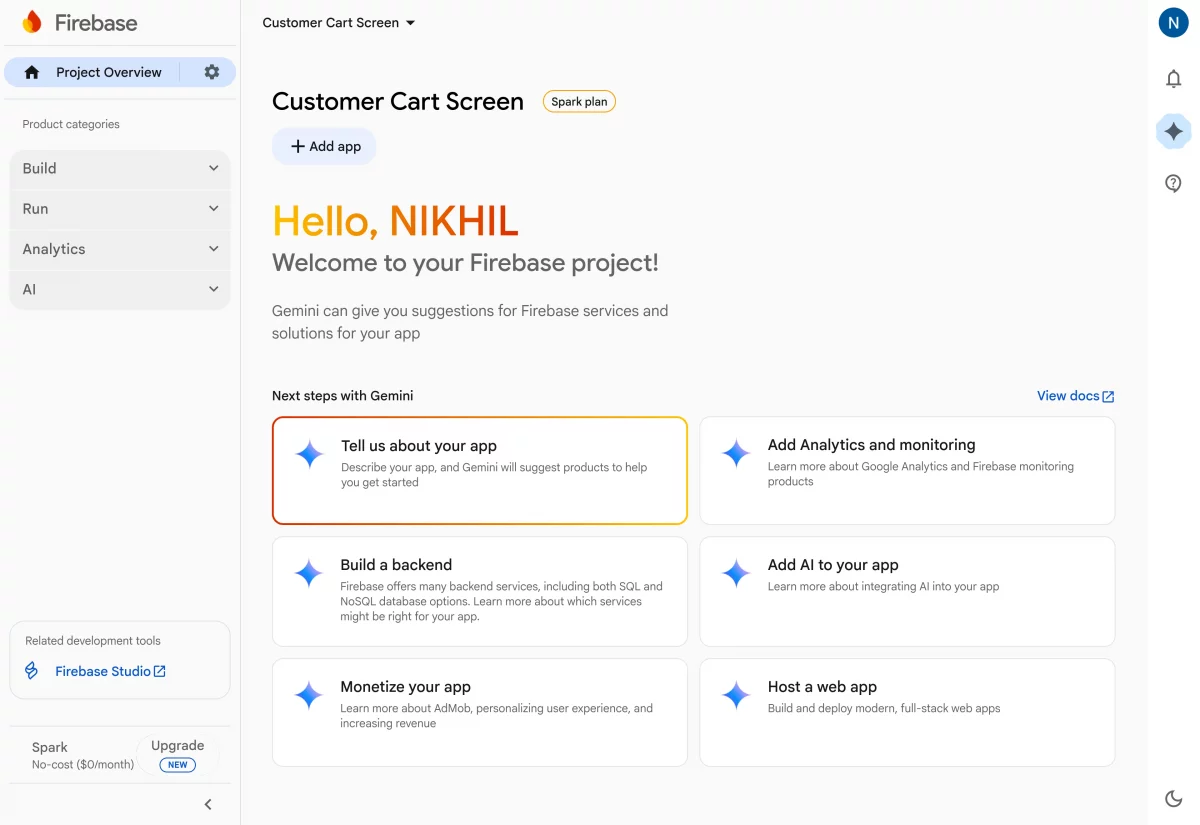
Task: Open project settings gear icon
Action: pyautogui.click(x=212, y=72)
